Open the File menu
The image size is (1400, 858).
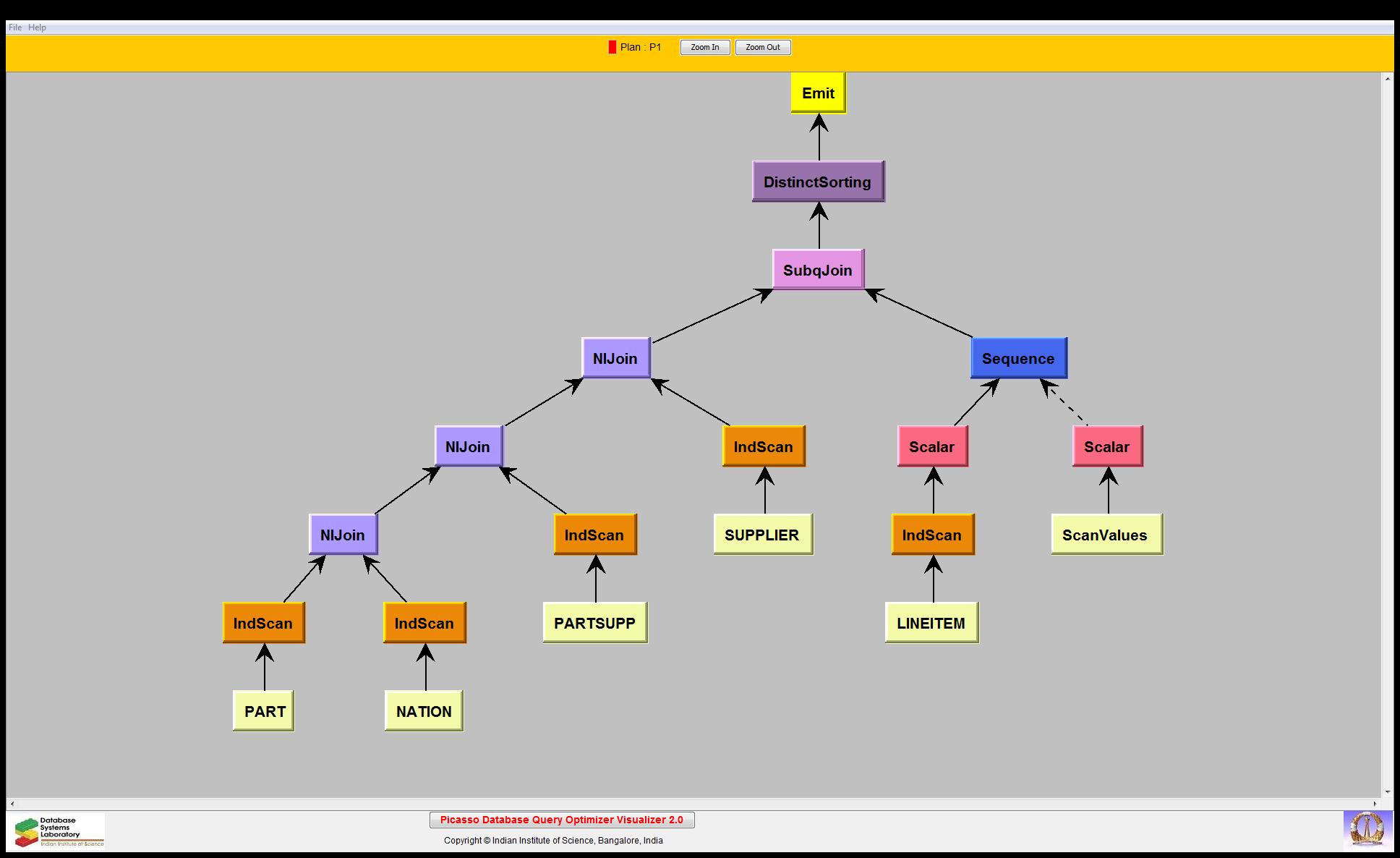[x=14, y=27]
